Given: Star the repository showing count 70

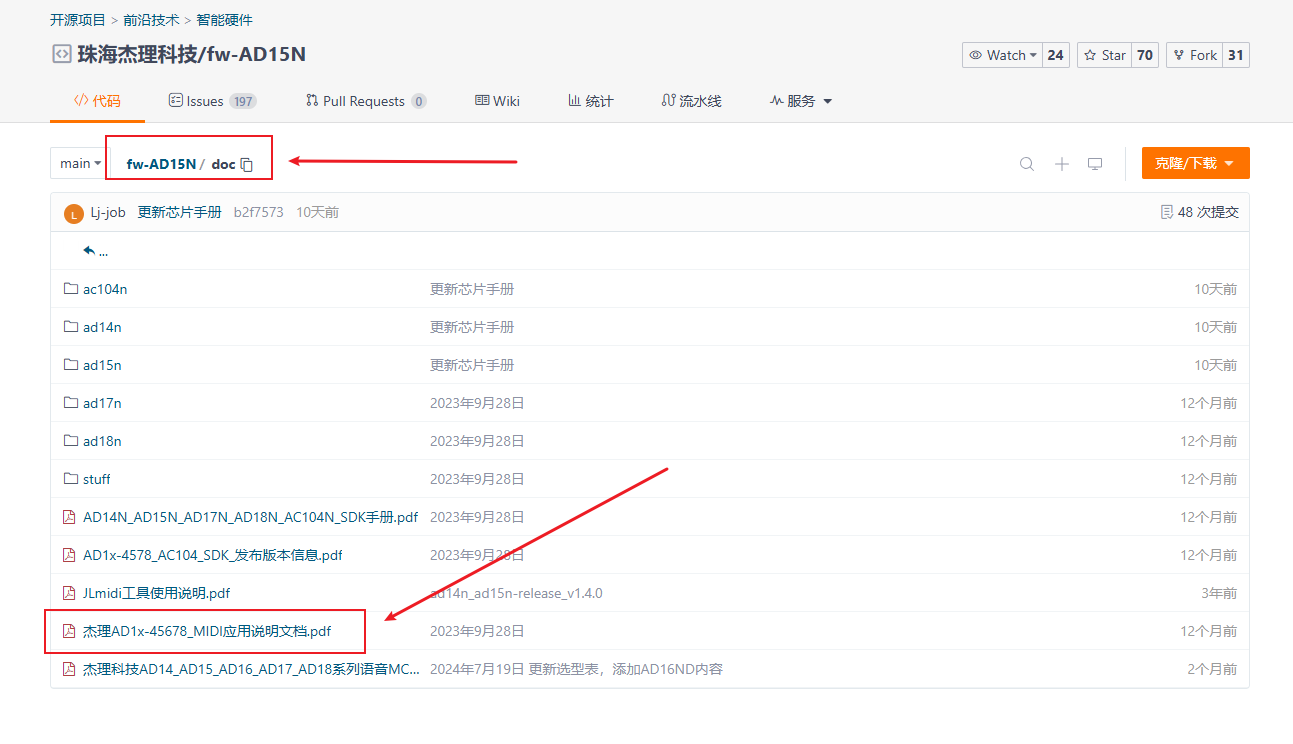Looking at the screenshot, I should tap(1104, 55).
